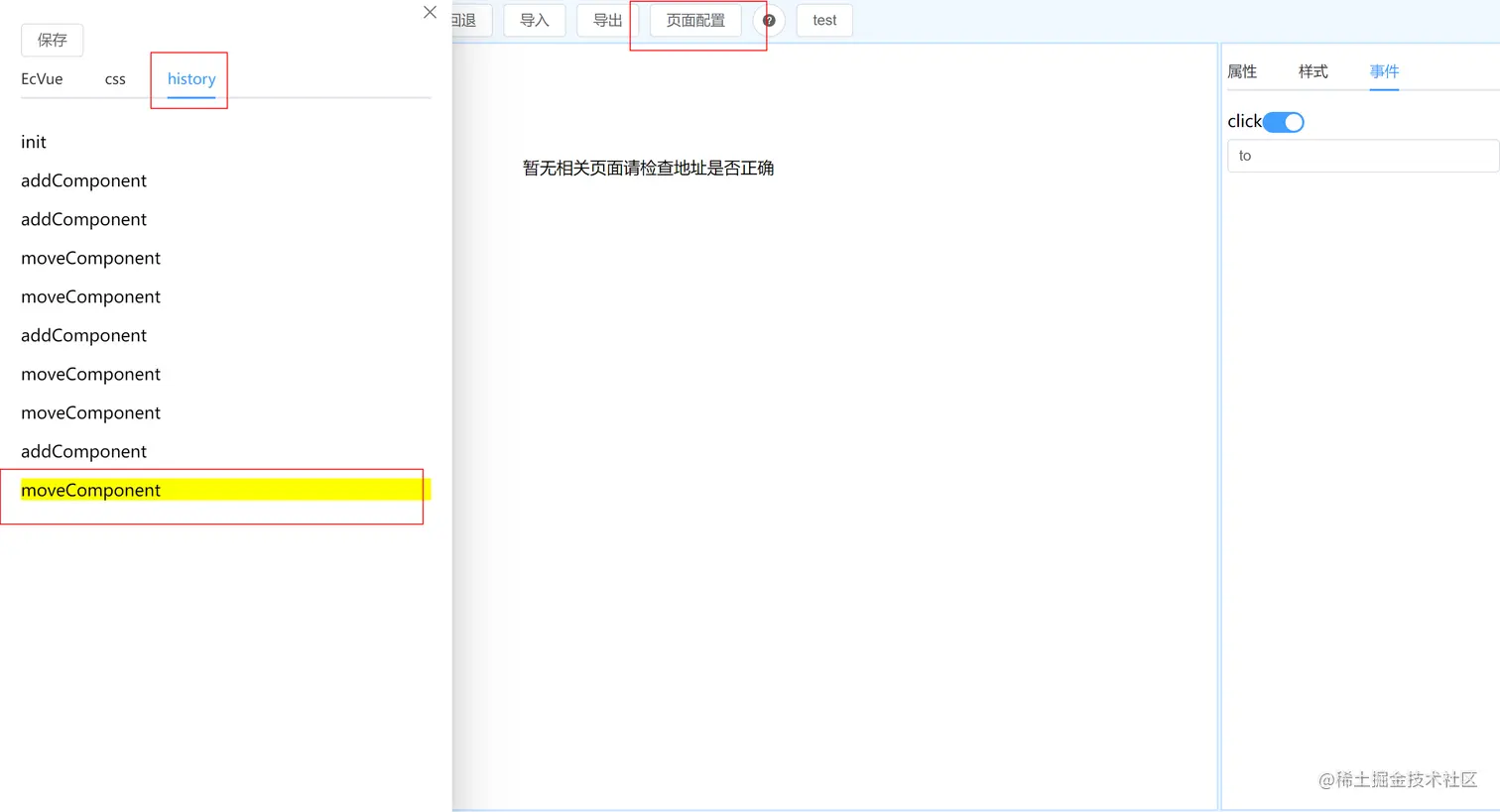Screen dimensions: 1500x812
Task: Switch to the 属性 (properties) panel tab
Action: point(1241,71)
